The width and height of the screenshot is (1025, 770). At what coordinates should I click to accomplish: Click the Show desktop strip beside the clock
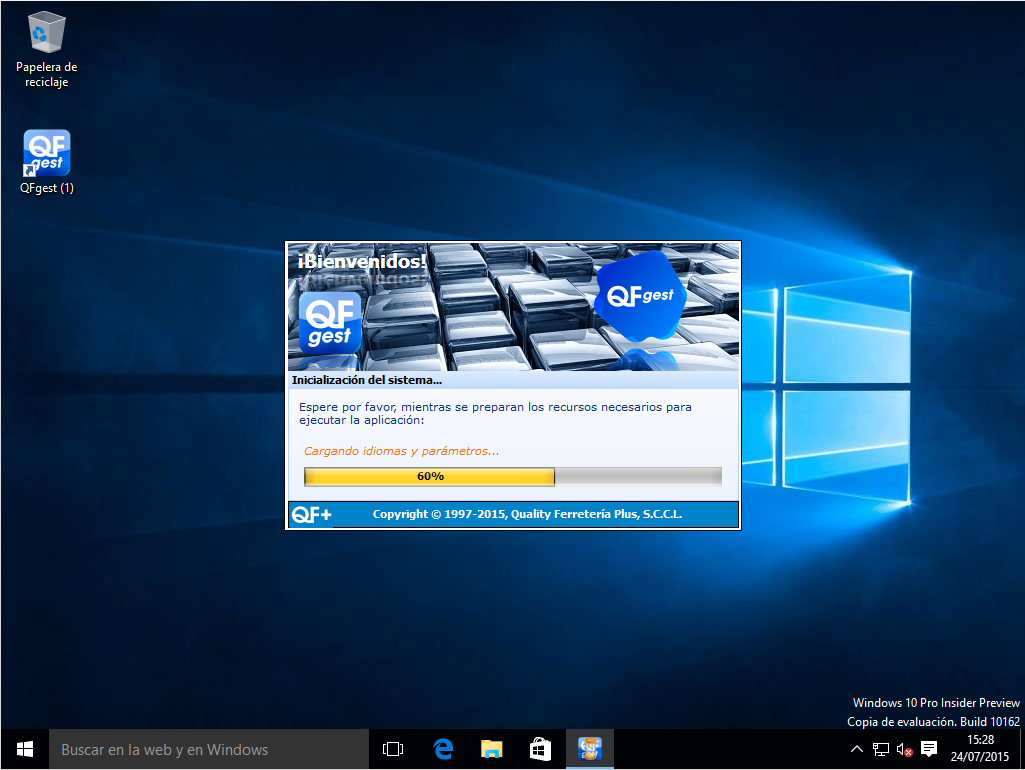(1021, 749)
